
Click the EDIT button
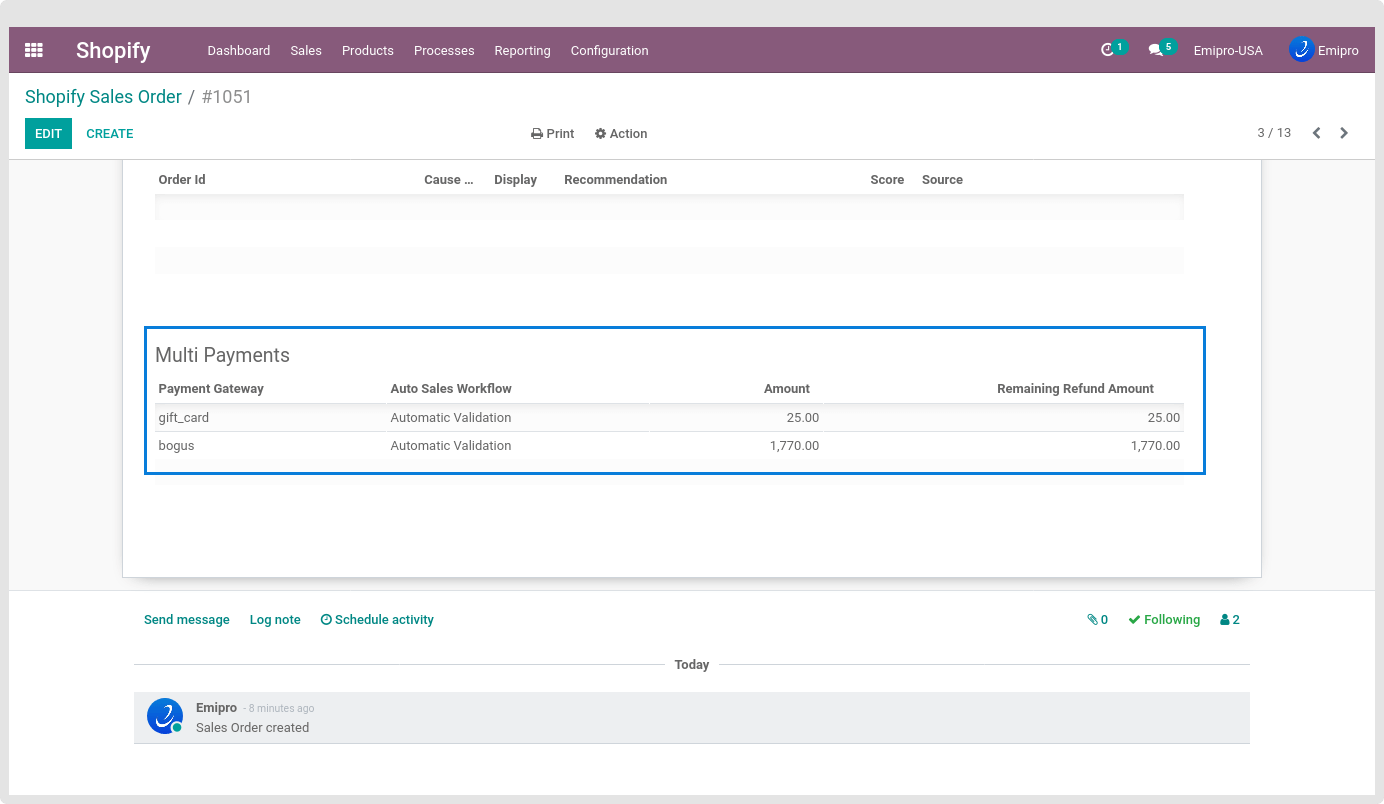[x=48, y=134]
